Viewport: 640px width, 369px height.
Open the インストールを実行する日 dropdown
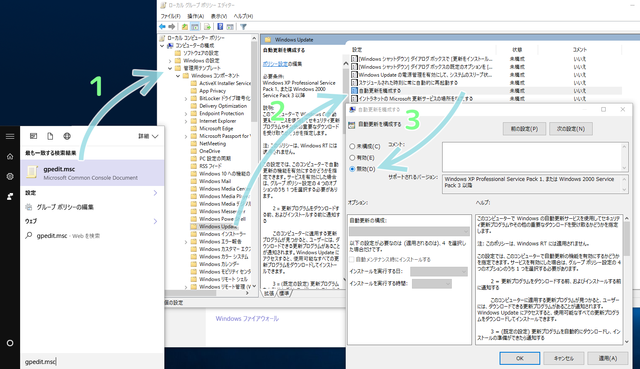click(x=439, y=271)
